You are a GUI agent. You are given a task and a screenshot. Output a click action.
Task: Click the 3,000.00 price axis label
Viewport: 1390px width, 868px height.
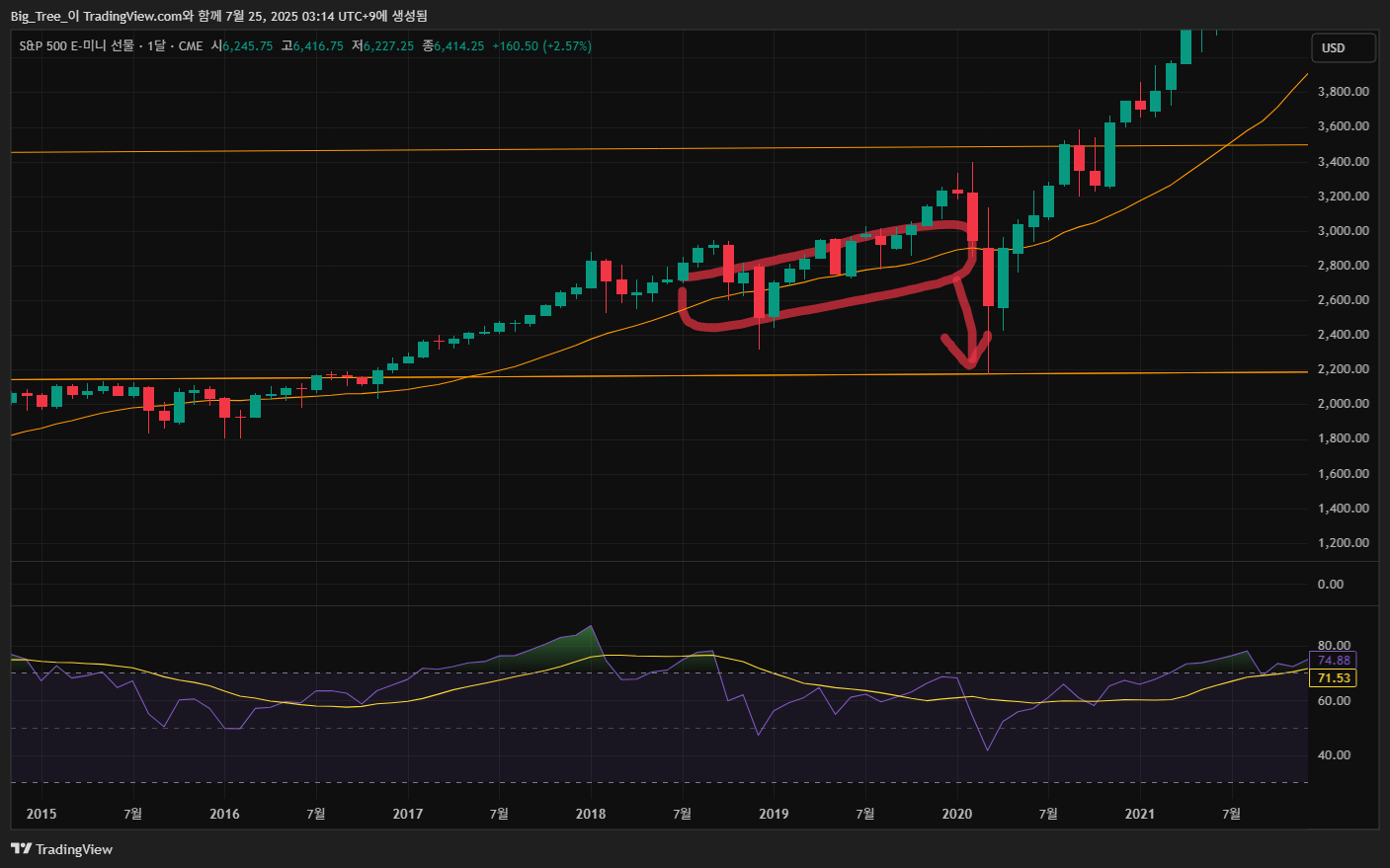point(1344,230)
